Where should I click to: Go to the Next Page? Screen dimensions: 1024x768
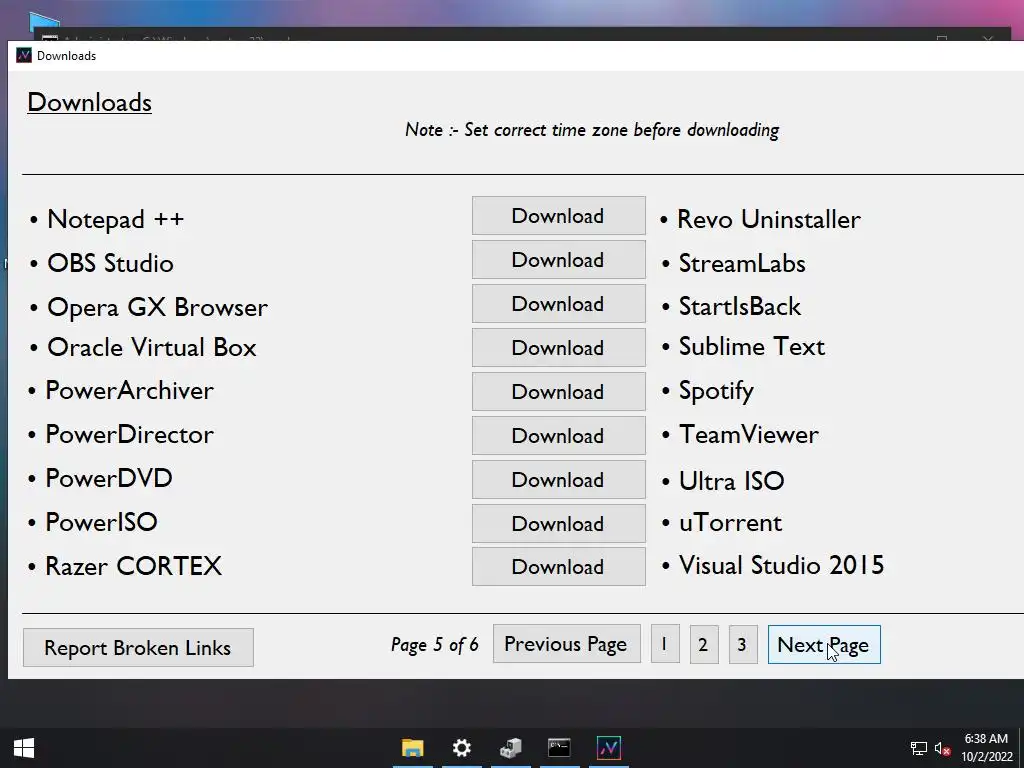(824, 645)
